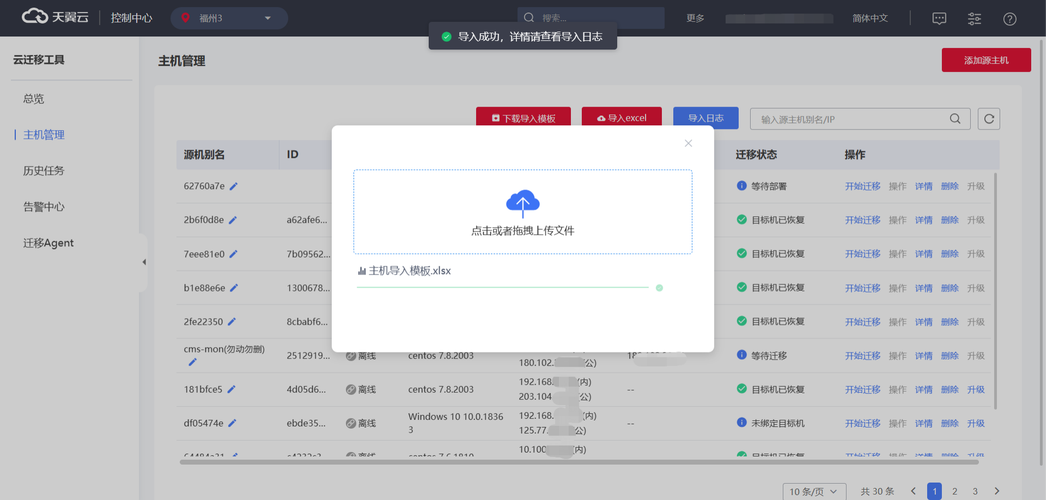
Task: Open the 10条/页 page size dropdown
Action: tap(814, 491)
